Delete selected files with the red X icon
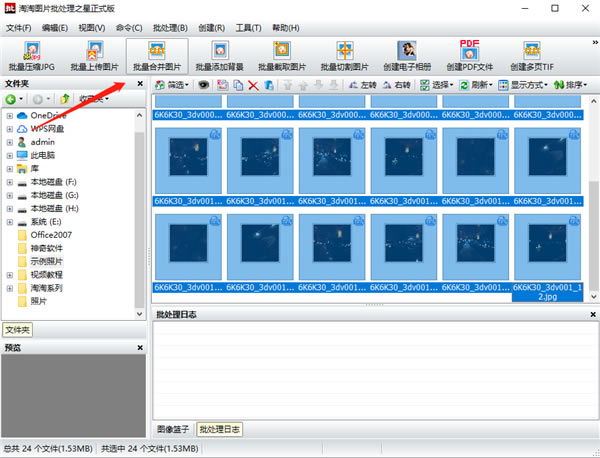Image resolution: width=600 pixels, height=458 pixels. point(253,85)
